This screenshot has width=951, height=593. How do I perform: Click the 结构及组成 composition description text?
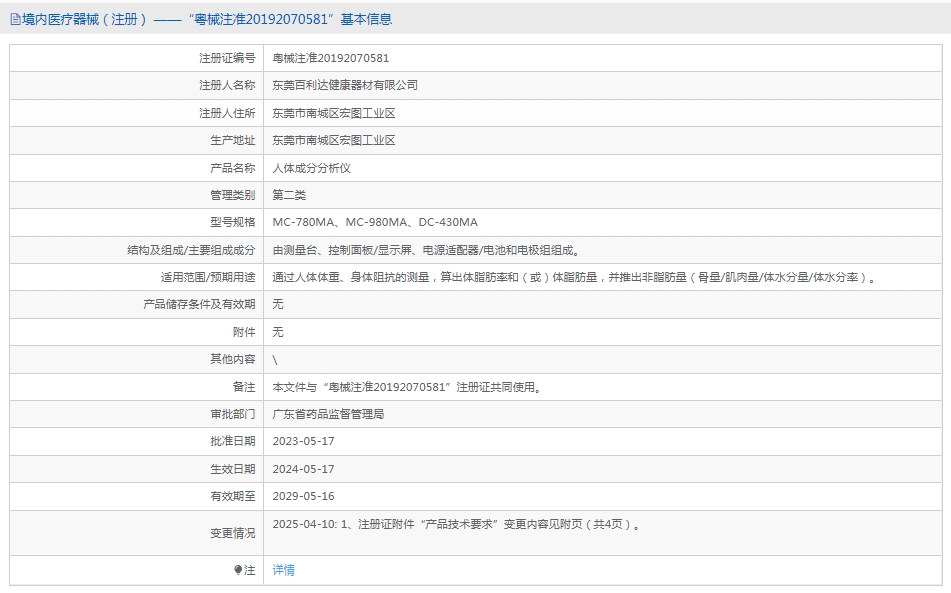click(x=427, y=250)
